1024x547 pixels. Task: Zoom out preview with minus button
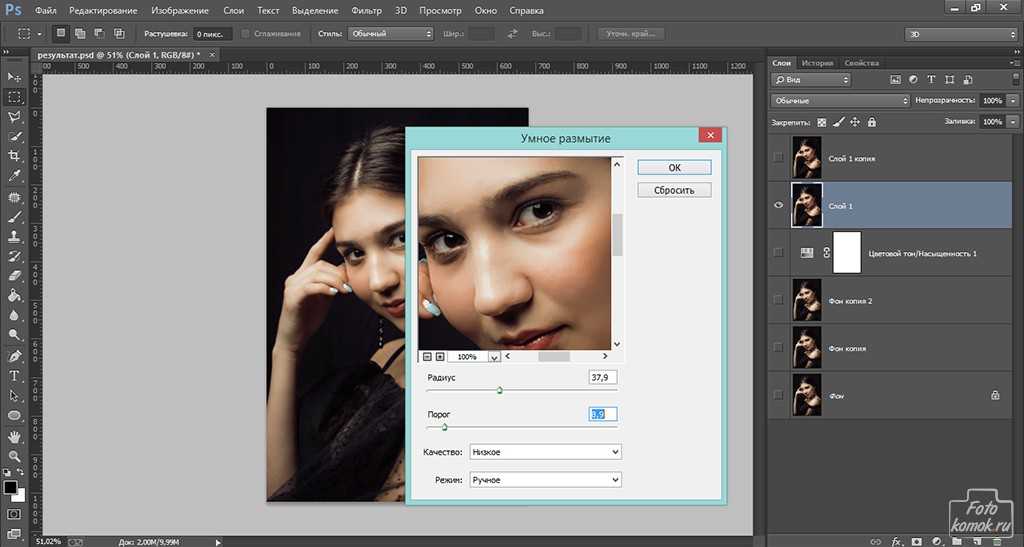pyautogui.click(x=427, y=356)
